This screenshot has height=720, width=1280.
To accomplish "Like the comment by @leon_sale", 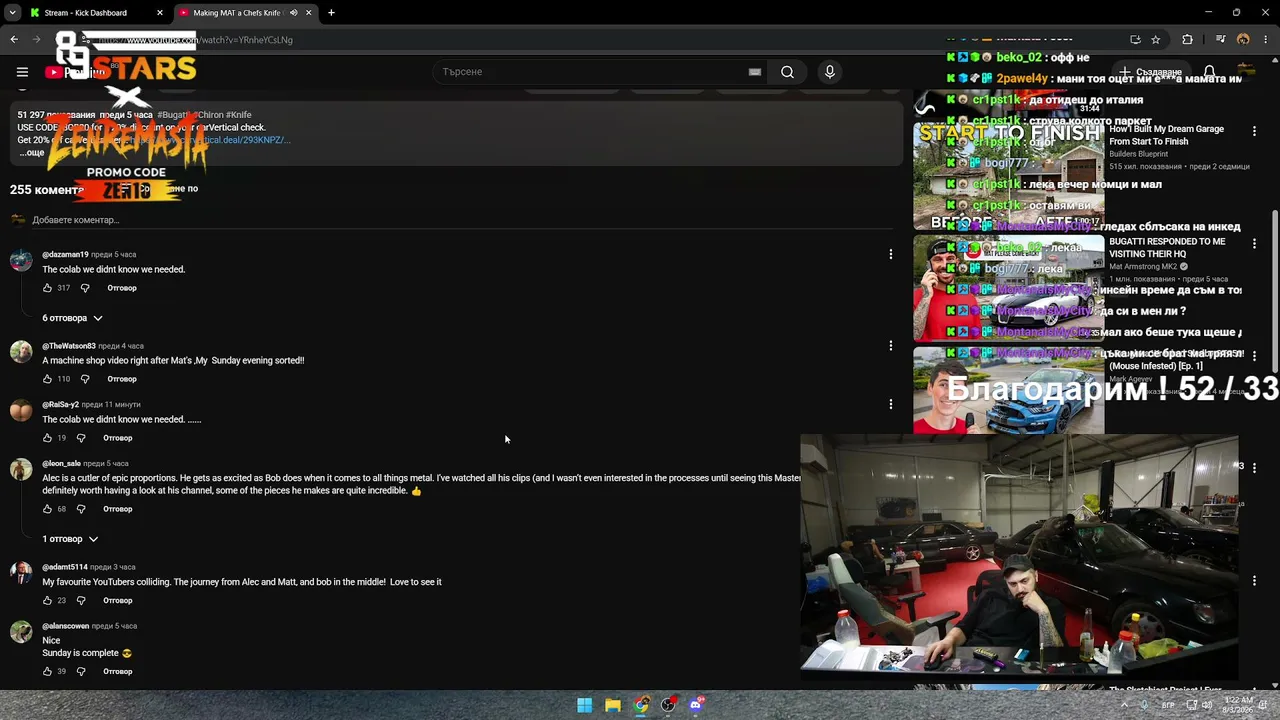I will click(x=47, y=509).
